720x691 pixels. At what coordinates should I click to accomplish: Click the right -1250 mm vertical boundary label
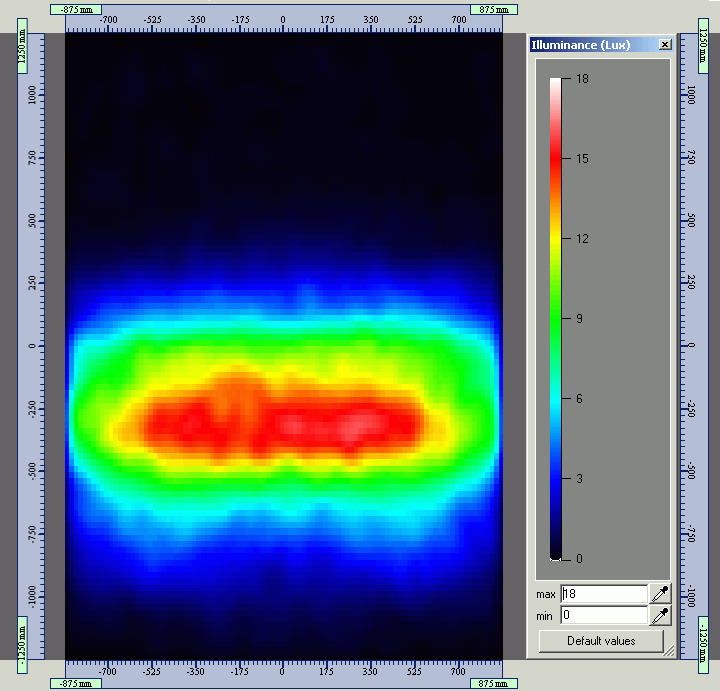703,645
